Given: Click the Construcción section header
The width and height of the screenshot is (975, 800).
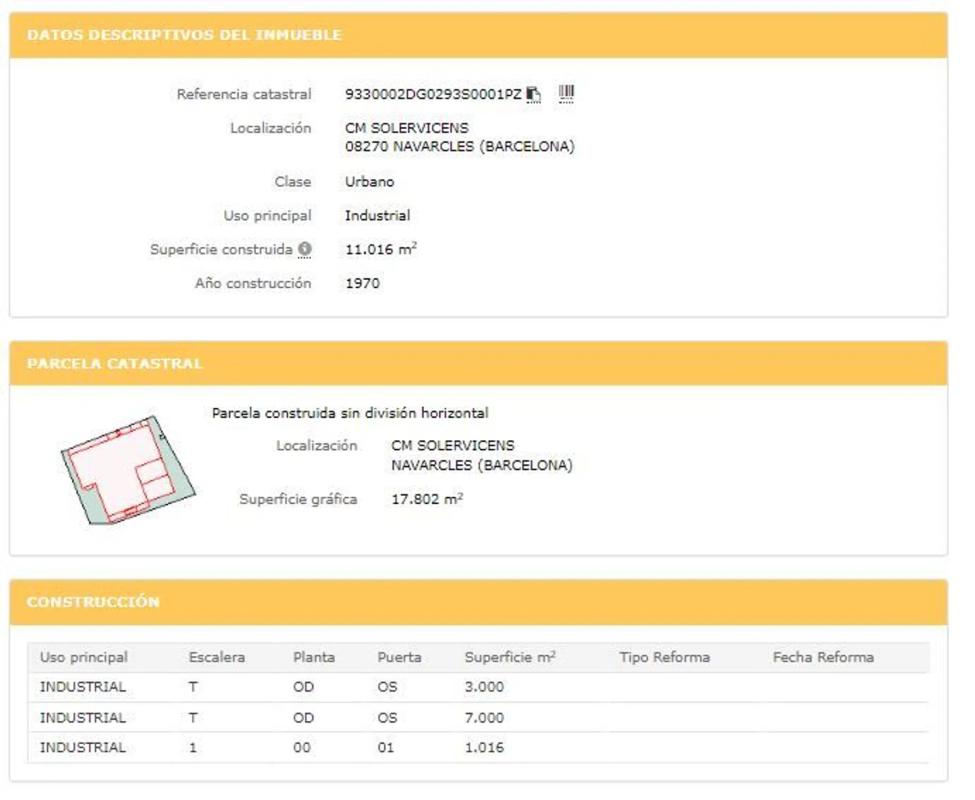Looking at the screenshot, I should click(93, 602).
